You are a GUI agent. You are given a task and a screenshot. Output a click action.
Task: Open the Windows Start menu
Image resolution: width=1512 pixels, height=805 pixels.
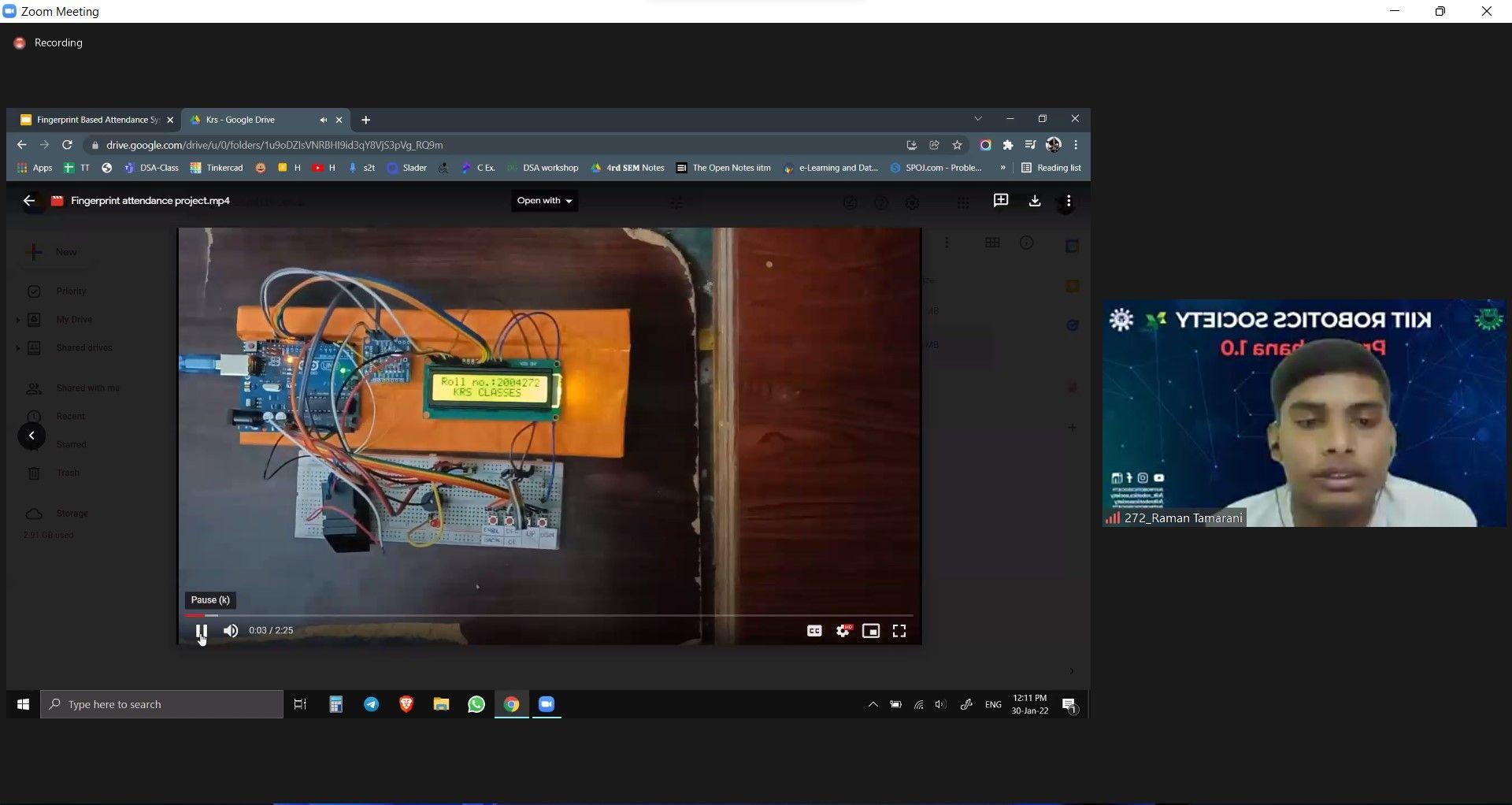click(23, 704)
